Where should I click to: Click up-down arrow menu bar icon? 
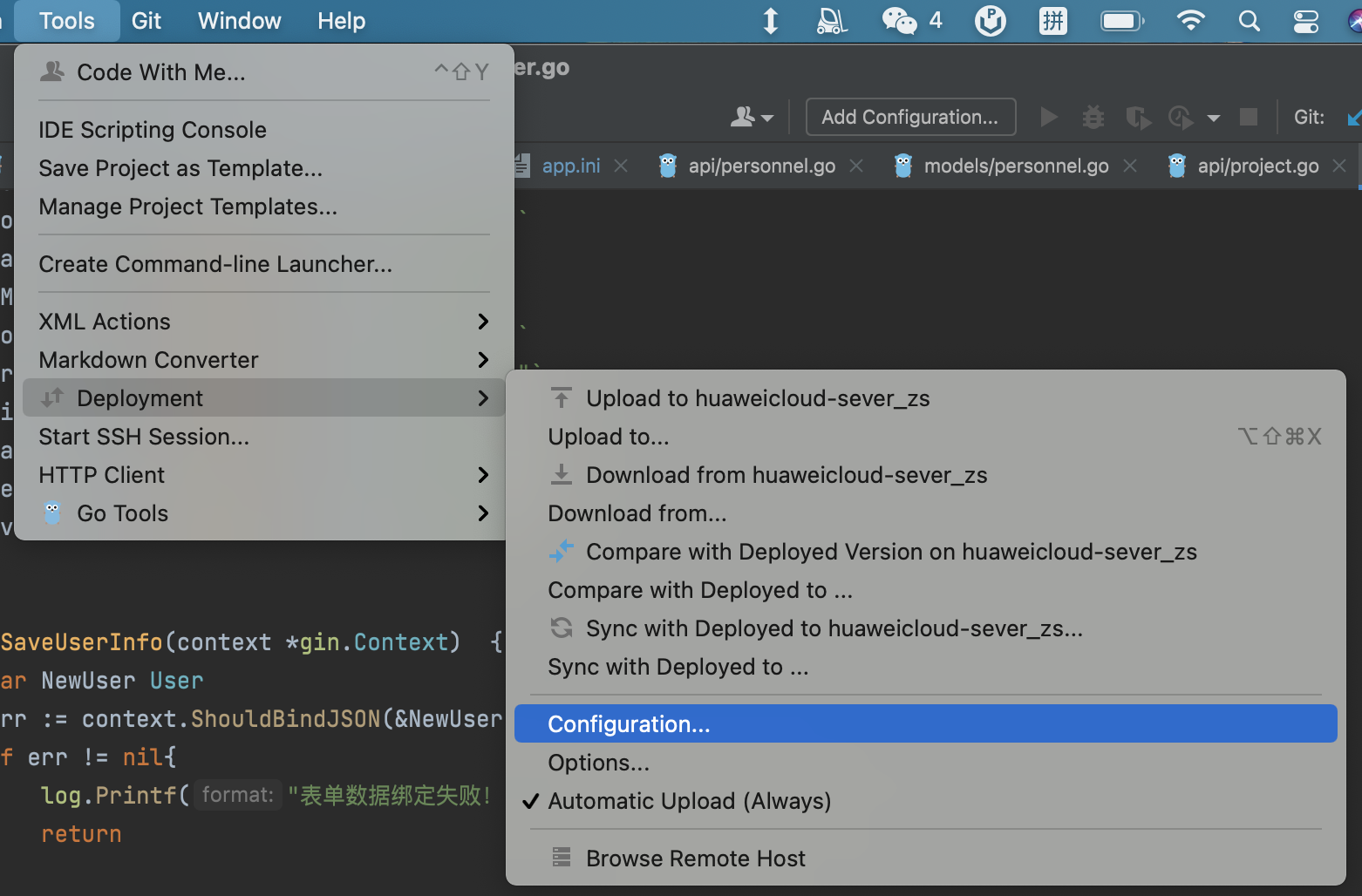click(770, 21)
